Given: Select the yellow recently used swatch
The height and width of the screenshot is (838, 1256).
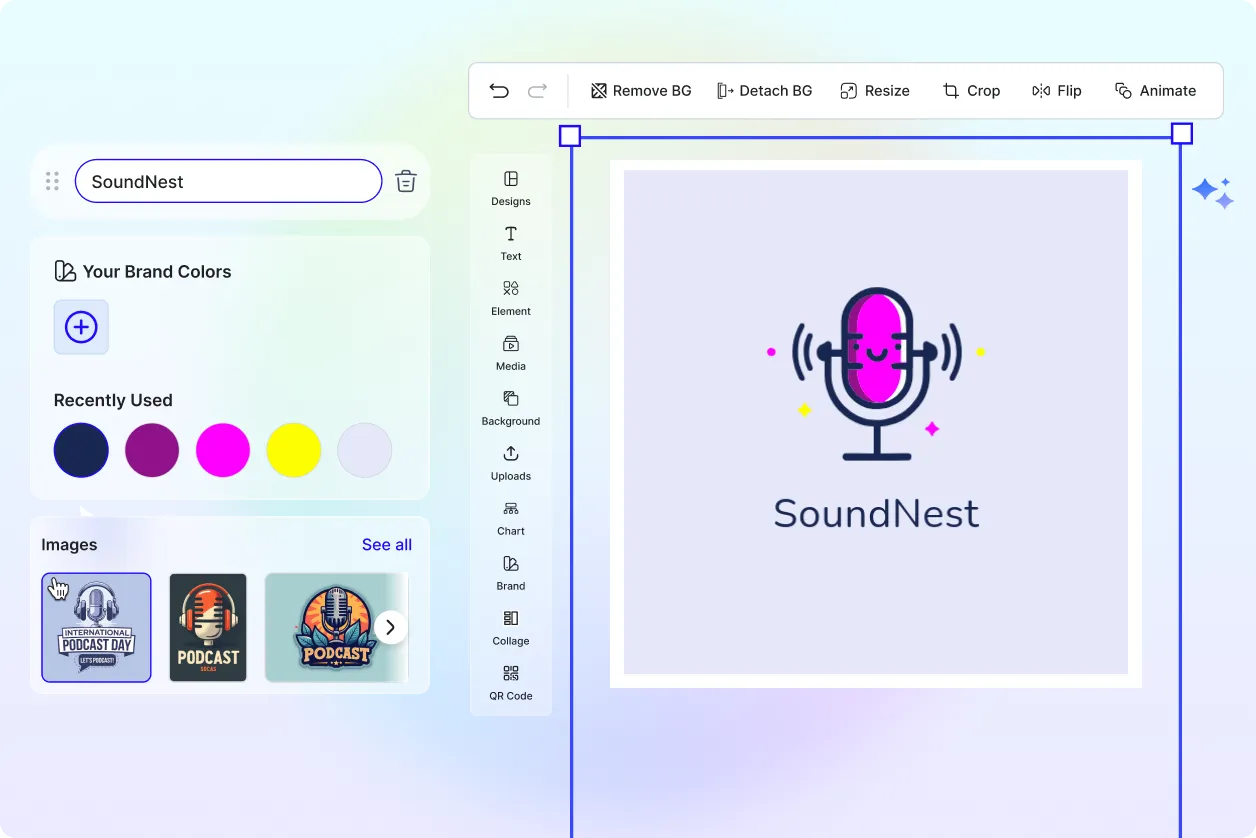Looking at the screenshot, I should coord(294,450).
